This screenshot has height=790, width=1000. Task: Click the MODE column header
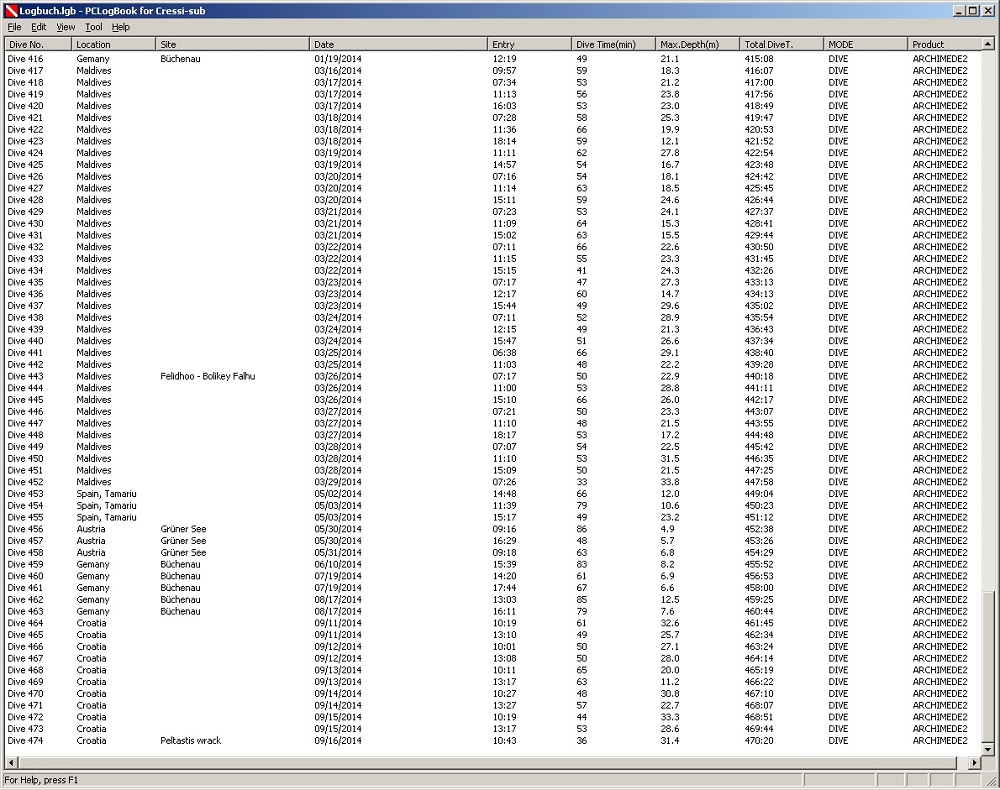[865, 44]
